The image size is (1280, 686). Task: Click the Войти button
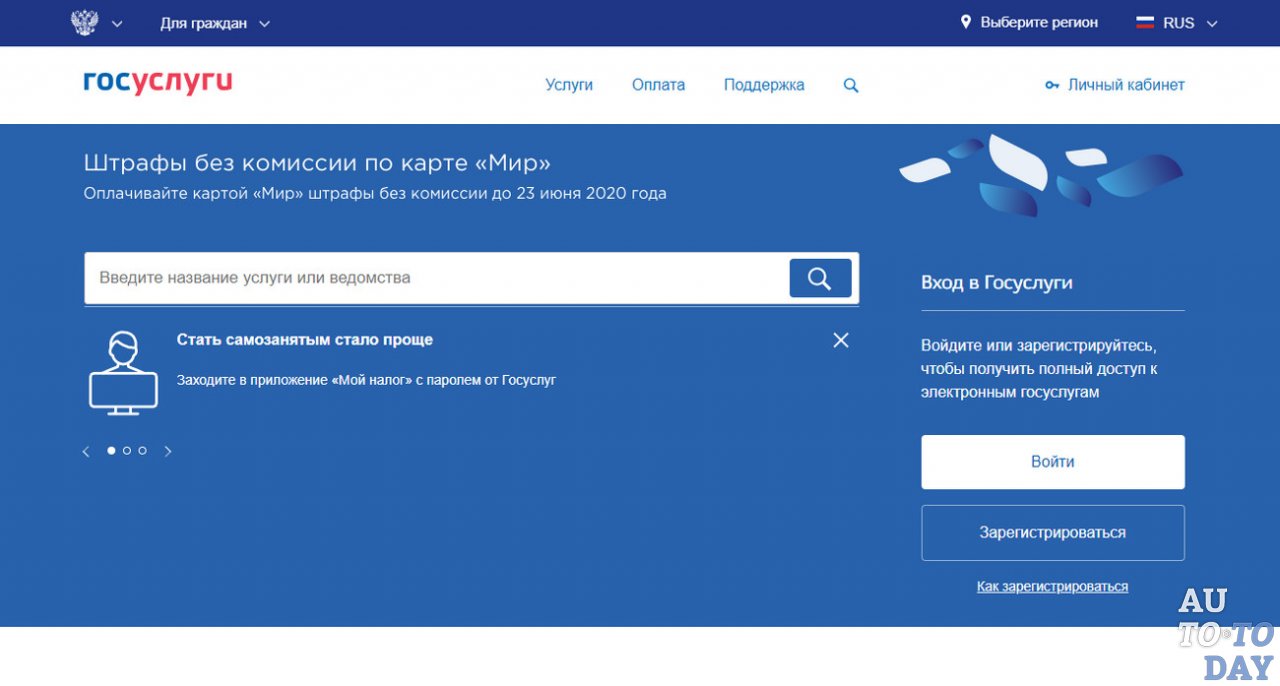[x=1052, y=461]
